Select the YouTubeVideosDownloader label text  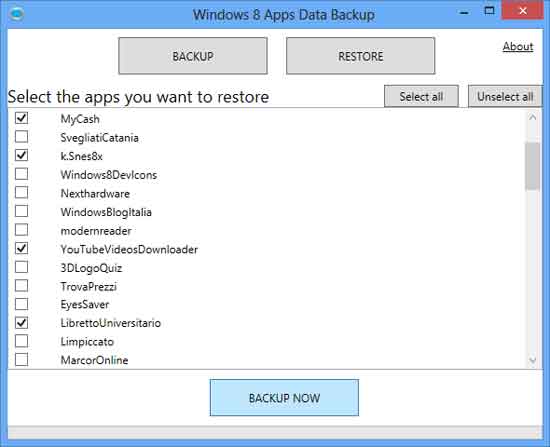129,249
